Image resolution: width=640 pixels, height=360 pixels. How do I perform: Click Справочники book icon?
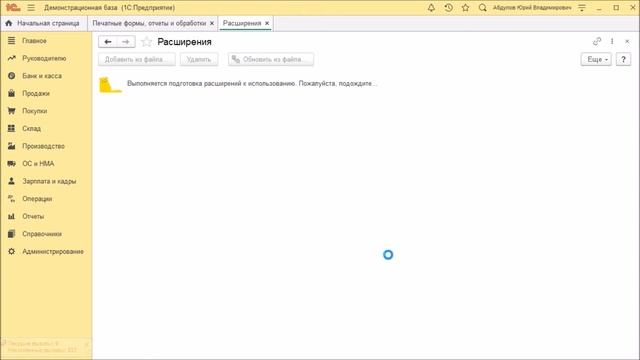click(11, 233)
